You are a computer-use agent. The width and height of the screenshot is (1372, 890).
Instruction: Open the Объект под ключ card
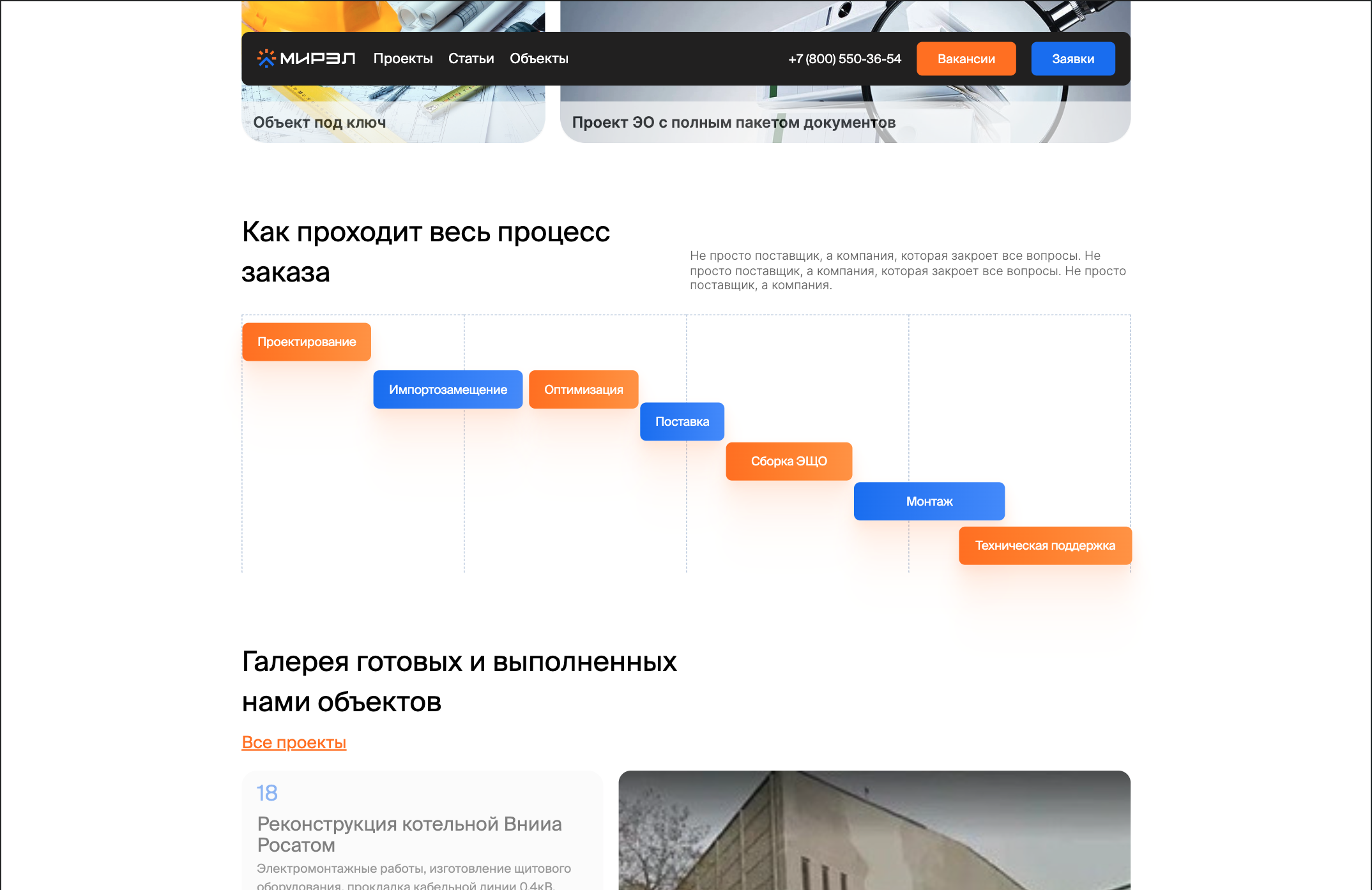(393, 114)
